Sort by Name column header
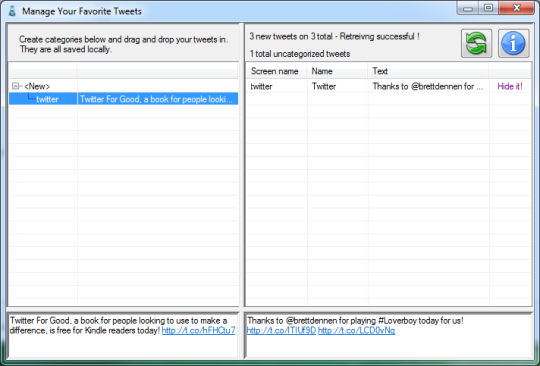This screenshot has height=366, width=540. click(x=337, y=71)
